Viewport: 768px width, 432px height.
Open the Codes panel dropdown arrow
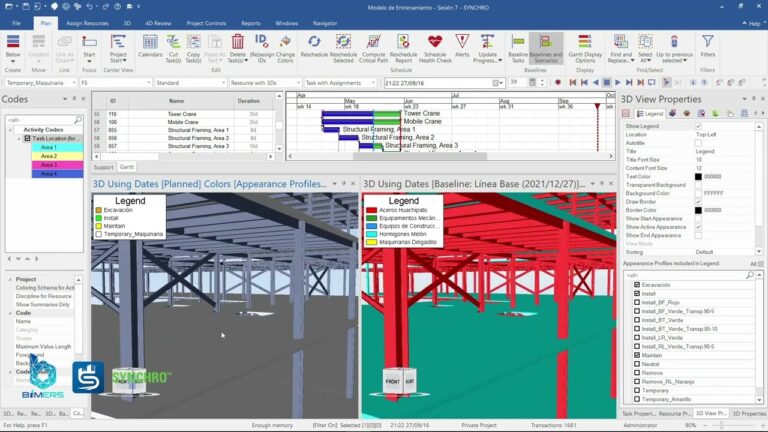(65, 99)
